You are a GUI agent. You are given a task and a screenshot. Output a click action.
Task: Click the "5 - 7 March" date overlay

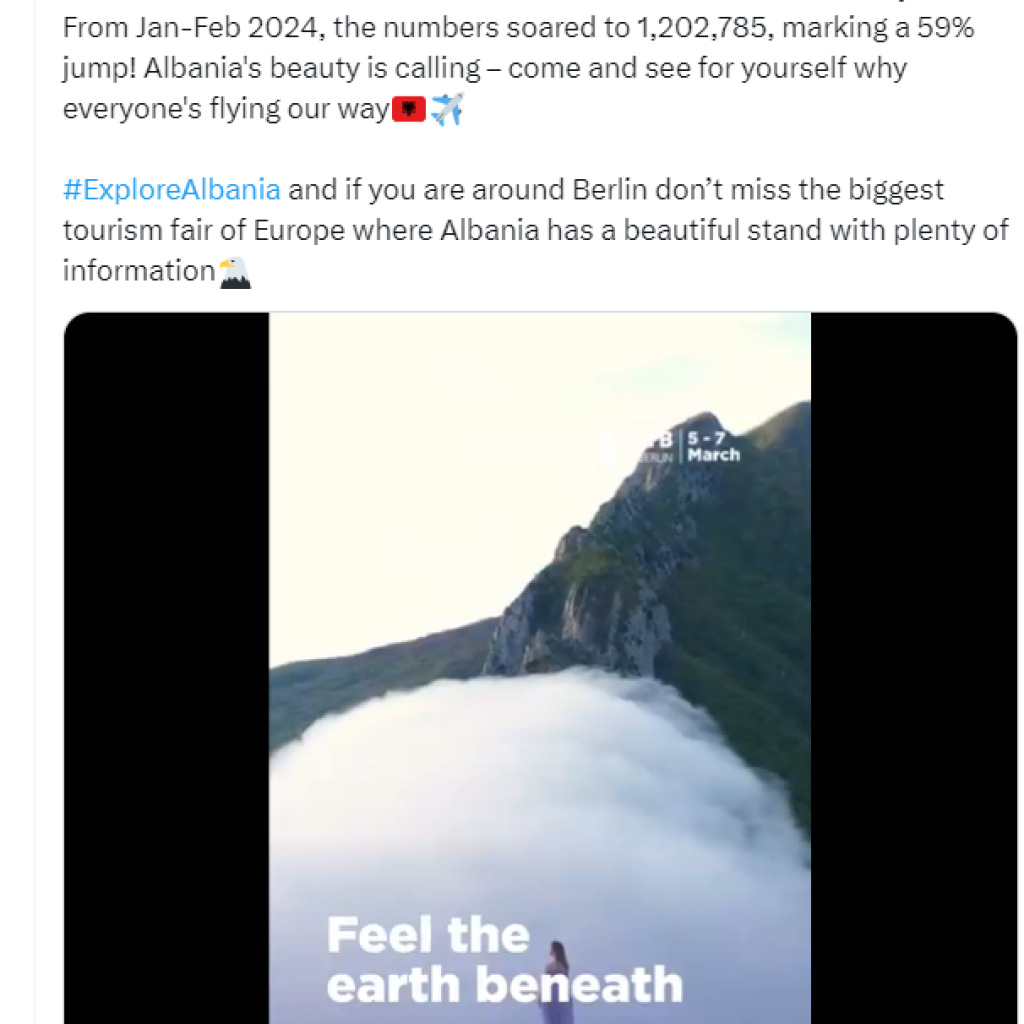point(713,446)
